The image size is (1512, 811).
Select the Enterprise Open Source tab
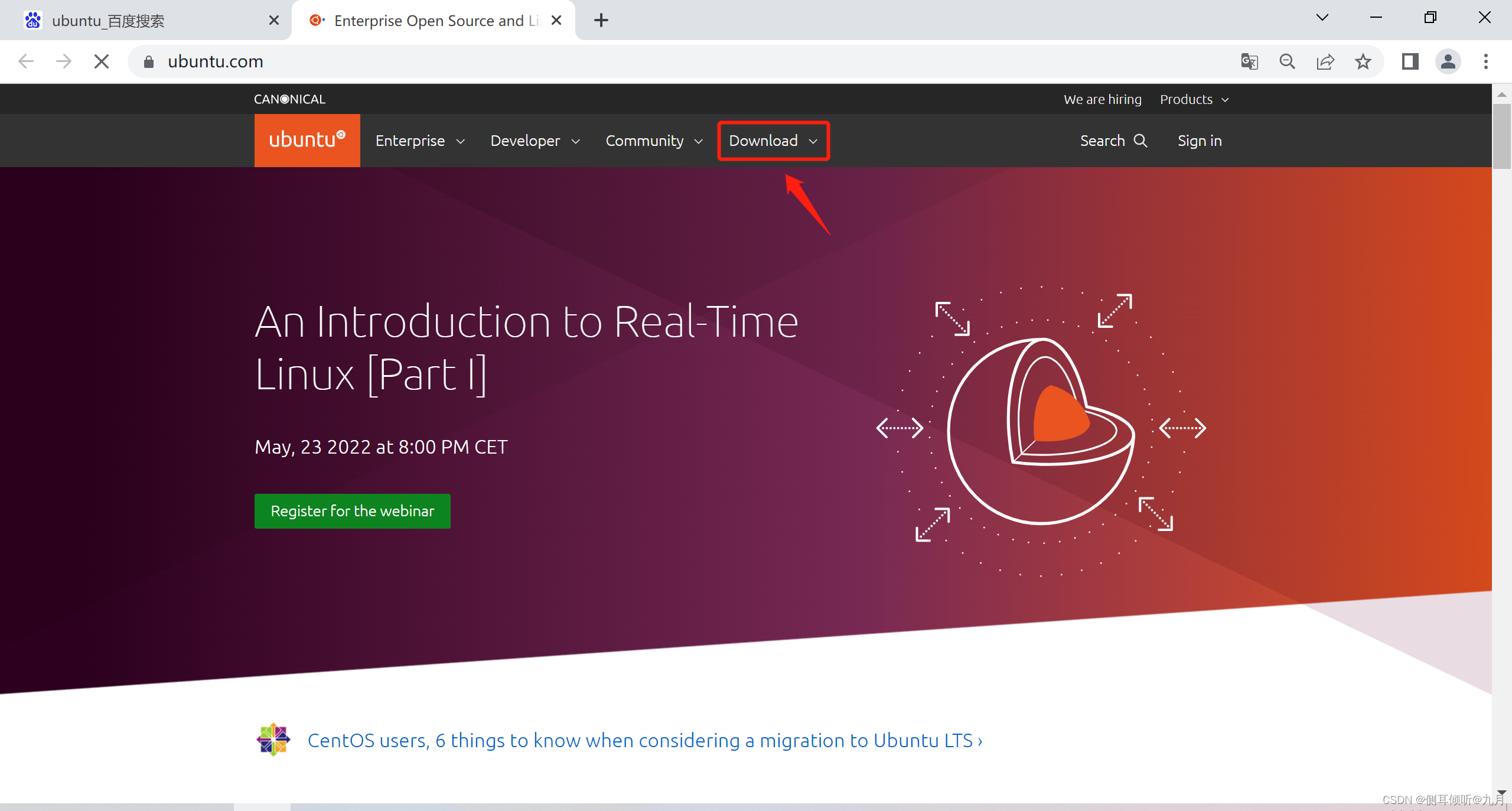[x=434, y=21]
